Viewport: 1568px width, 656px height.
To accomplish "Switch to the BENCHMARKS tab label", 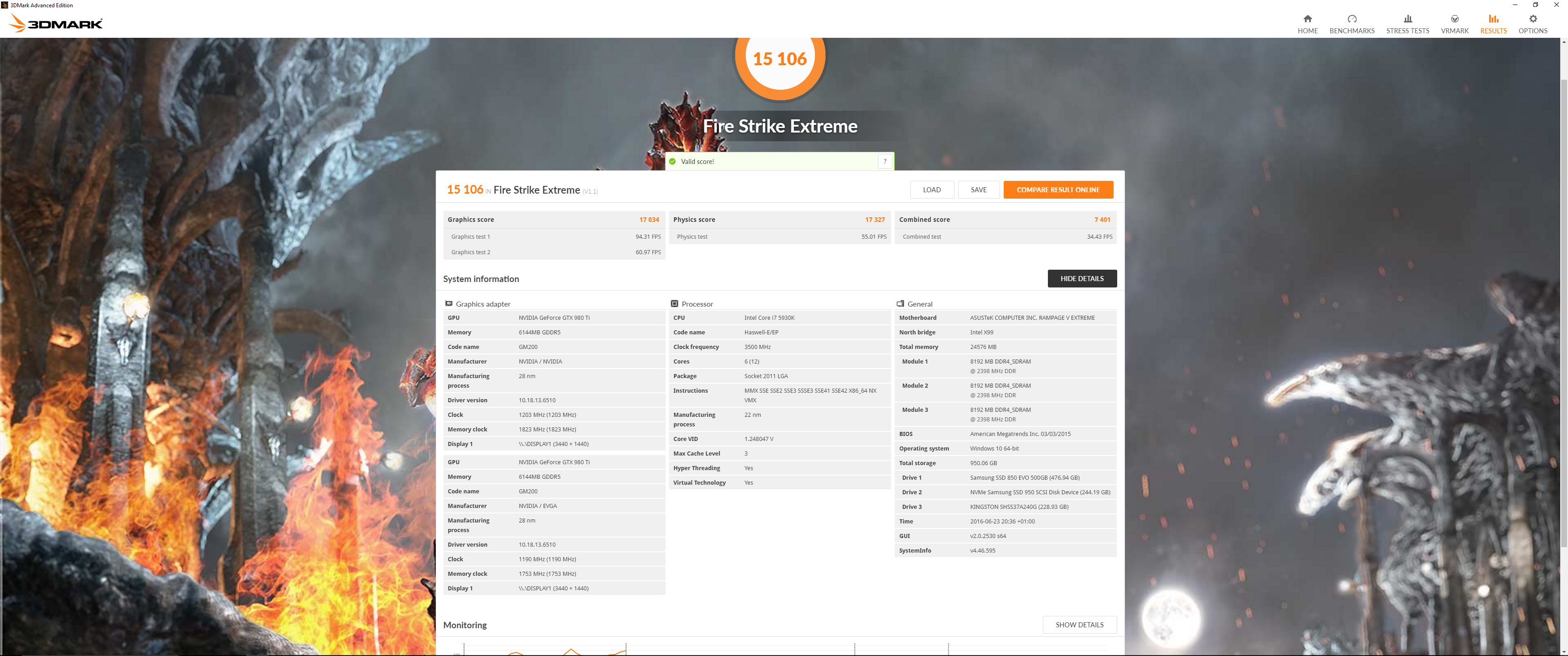I will pos(1352,31).
